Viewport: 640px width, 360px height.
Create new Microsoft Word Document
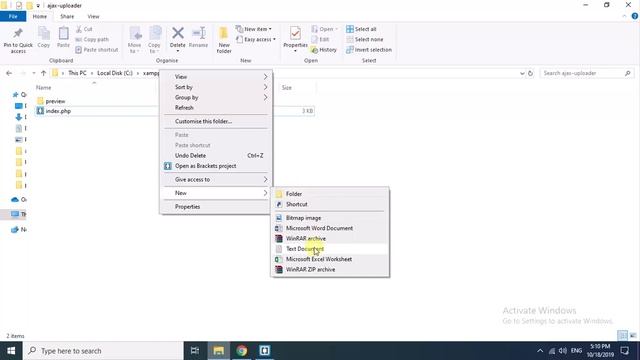pyautogui.click(x=330, y=228)
